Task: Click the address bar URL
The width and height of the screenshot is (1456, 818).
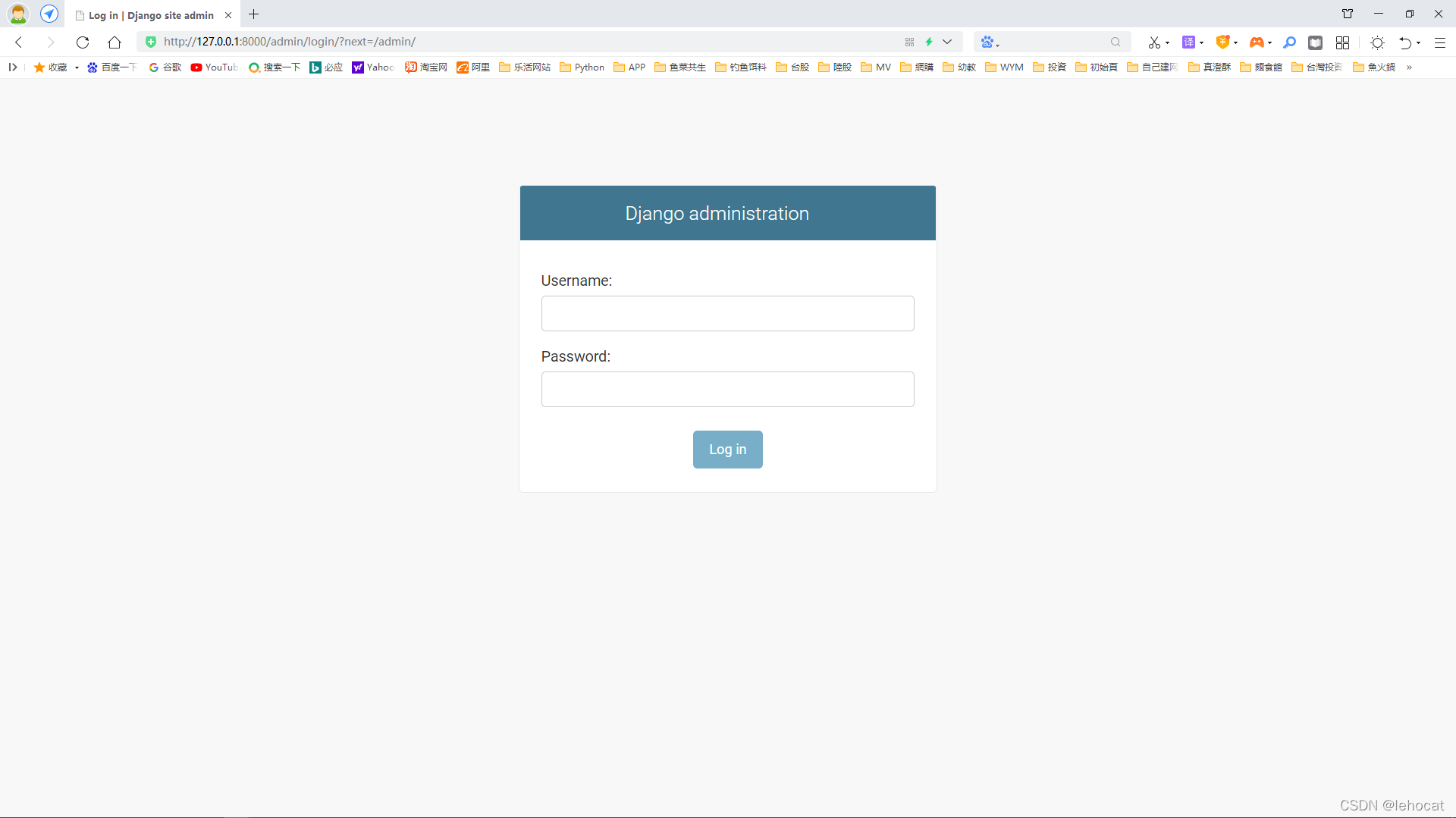Action: tap(290, 42)
